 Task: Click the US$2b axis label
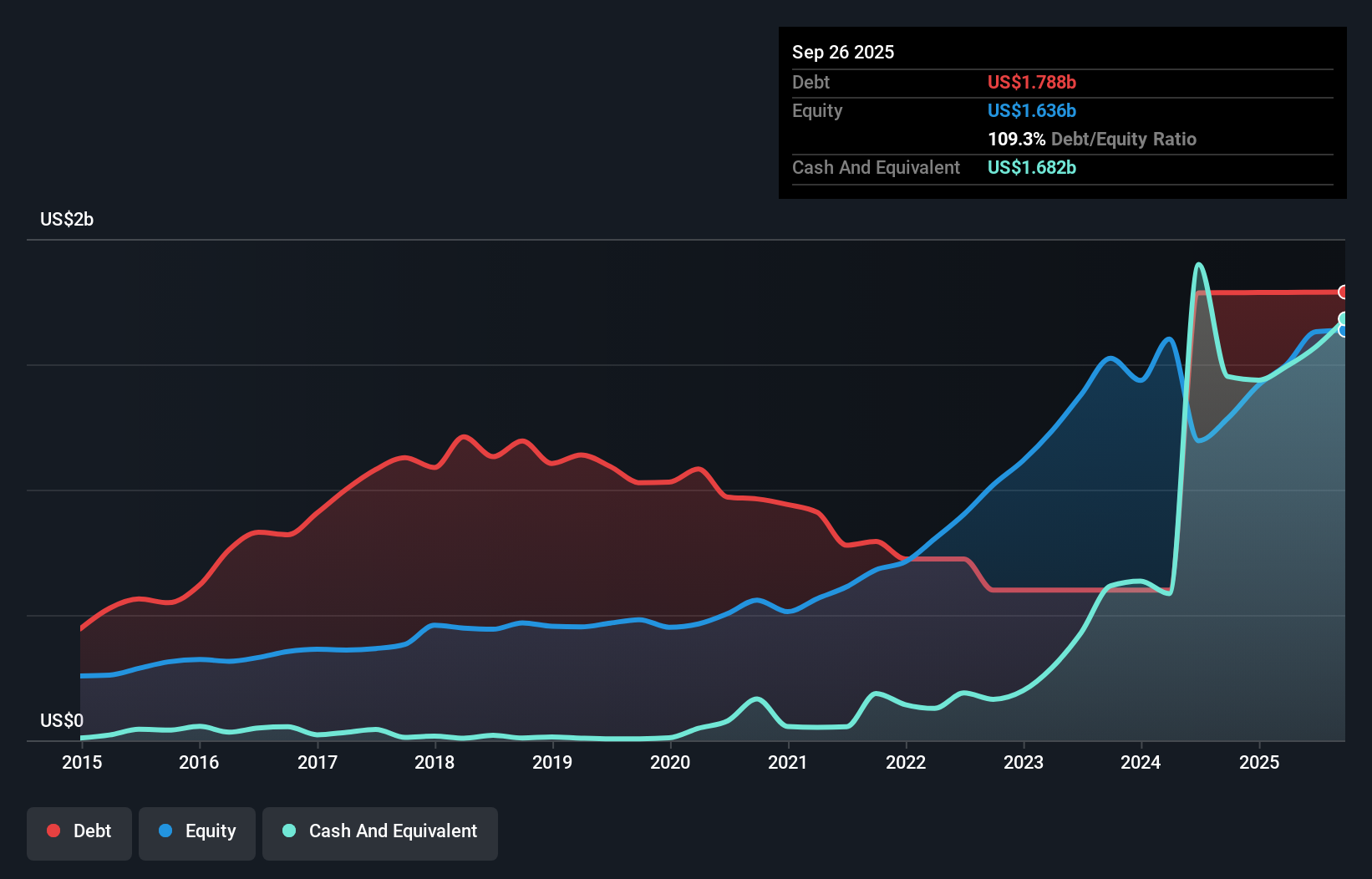pyautogui.click(x=68, y=219)
